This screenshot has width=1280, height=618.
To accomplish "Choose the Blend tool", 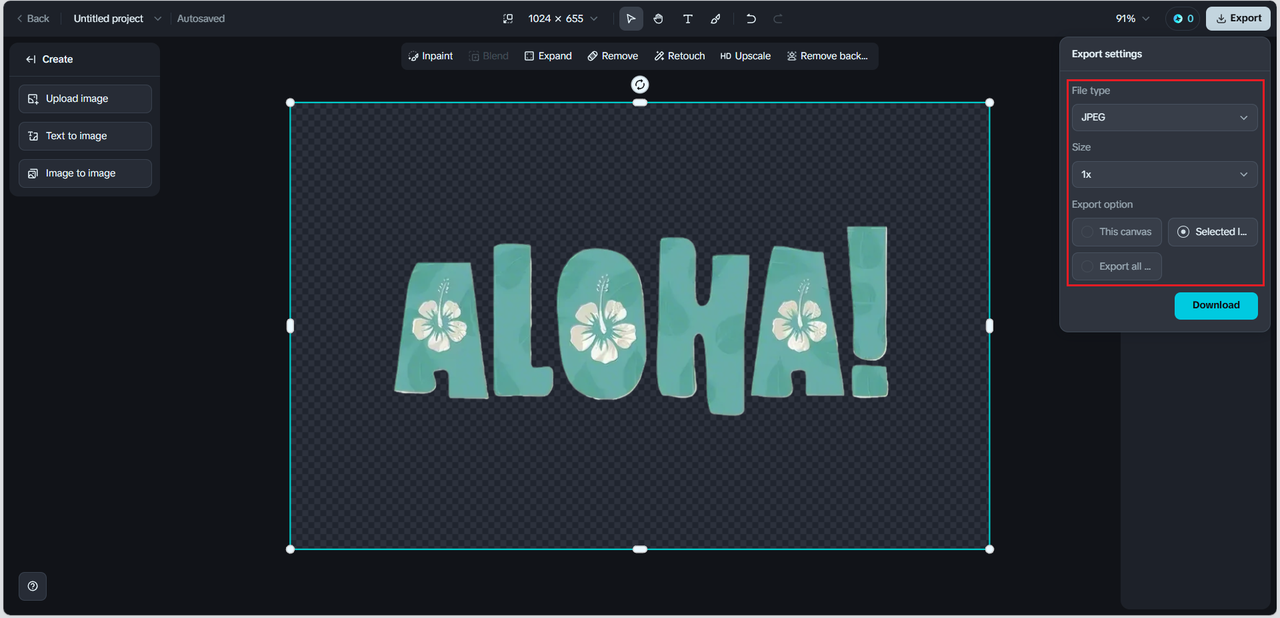I will coord(489,56).
